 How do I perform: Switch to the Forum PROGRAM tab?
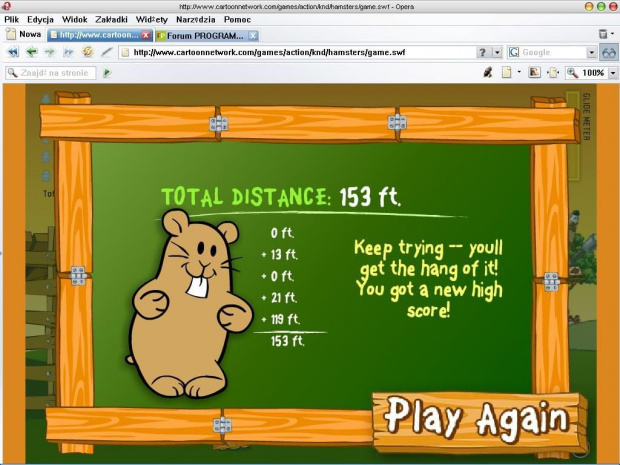(x=206, y=35)
